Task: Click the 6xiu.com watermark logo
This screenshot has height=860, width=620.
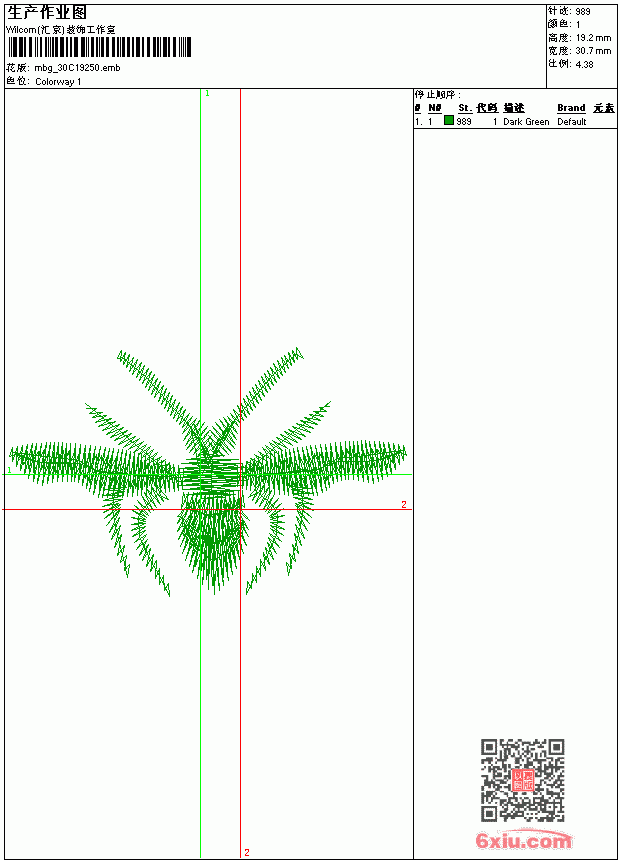Action: [x=524, y=840]
